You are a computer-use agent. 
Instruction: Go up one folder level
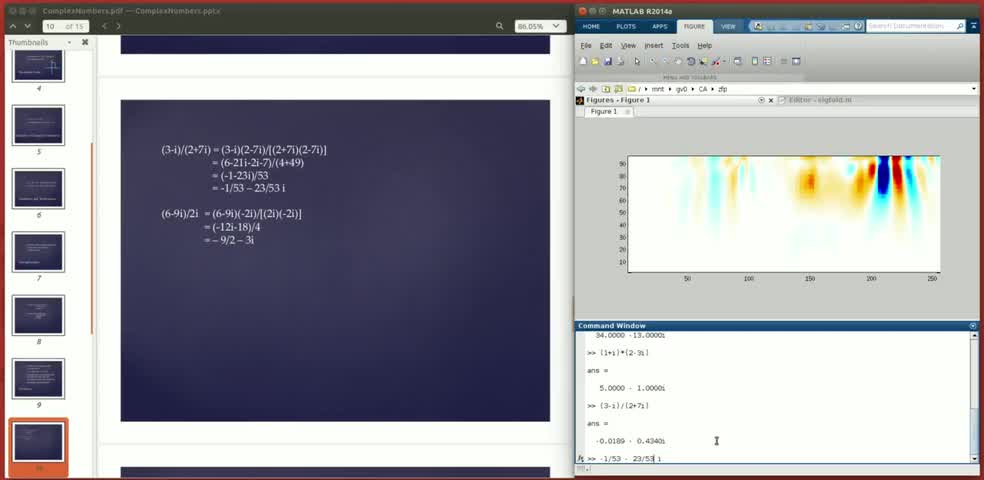pos(606,89)
